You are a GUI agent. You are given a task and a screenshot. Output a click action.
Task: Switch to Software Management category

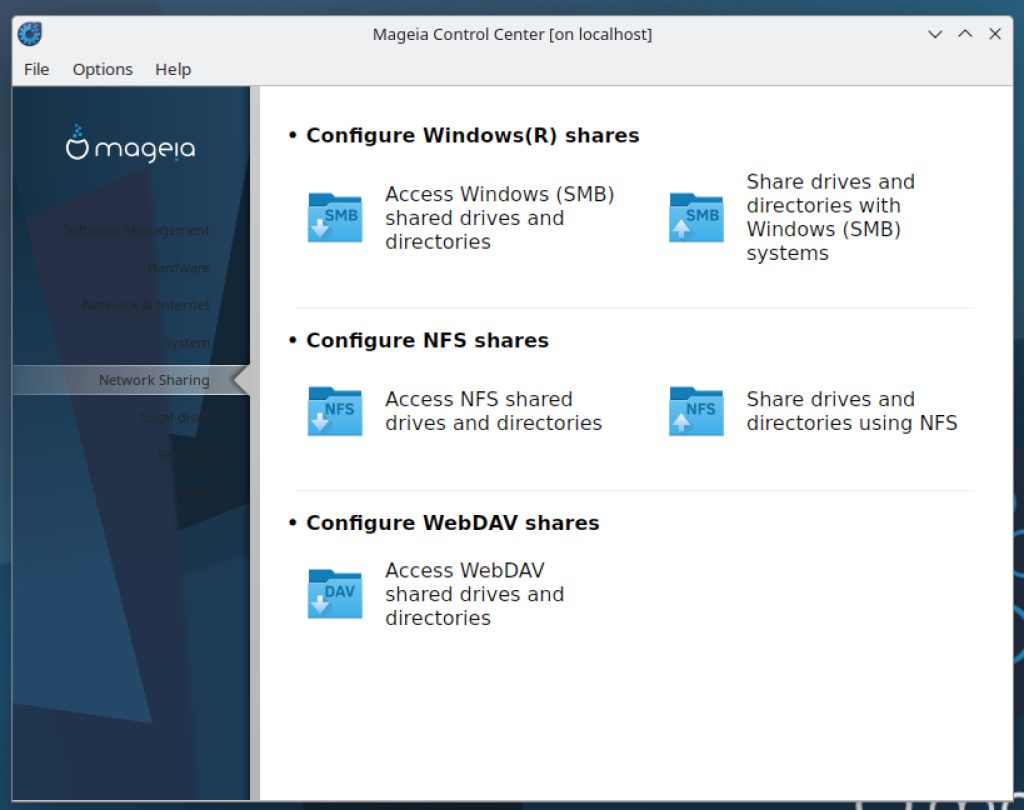point(136,230)
